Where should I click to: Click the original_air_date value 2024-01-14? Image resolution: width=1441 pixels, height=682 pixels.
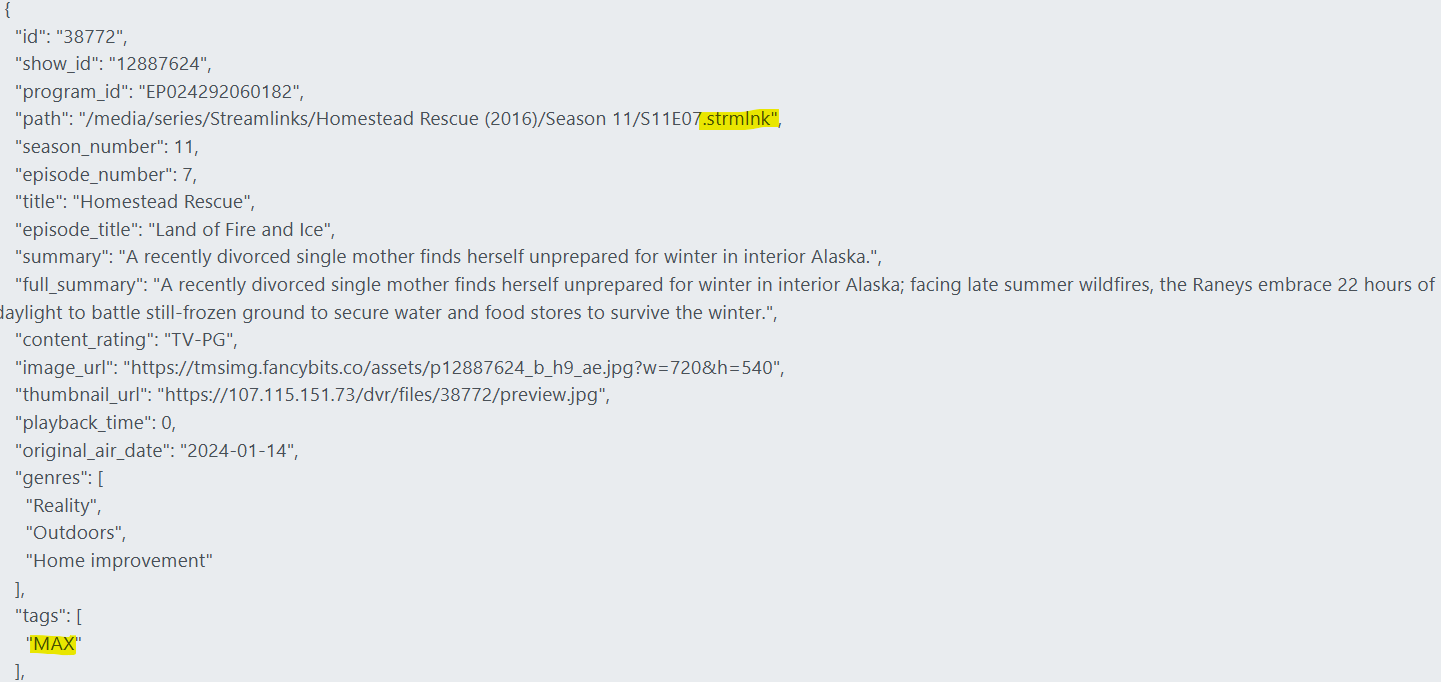click(x=238, y=451)
